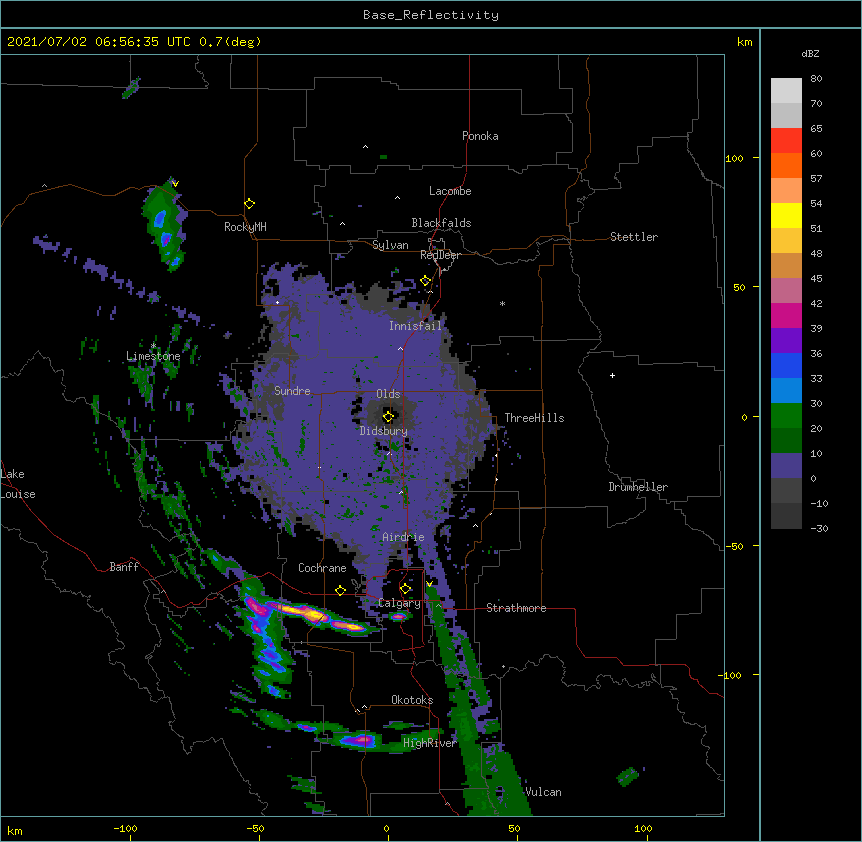Pick the magenta 39 dBZ legend swatch
Image resolution: width=862 pixels, height=842 pixels.
[786, 315]
